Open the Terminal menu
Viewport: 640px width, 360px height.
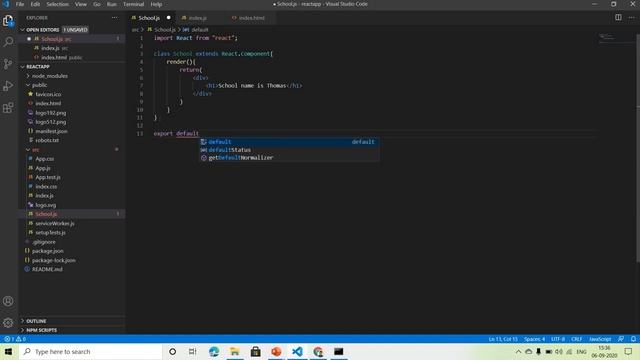tap(133, 4)
